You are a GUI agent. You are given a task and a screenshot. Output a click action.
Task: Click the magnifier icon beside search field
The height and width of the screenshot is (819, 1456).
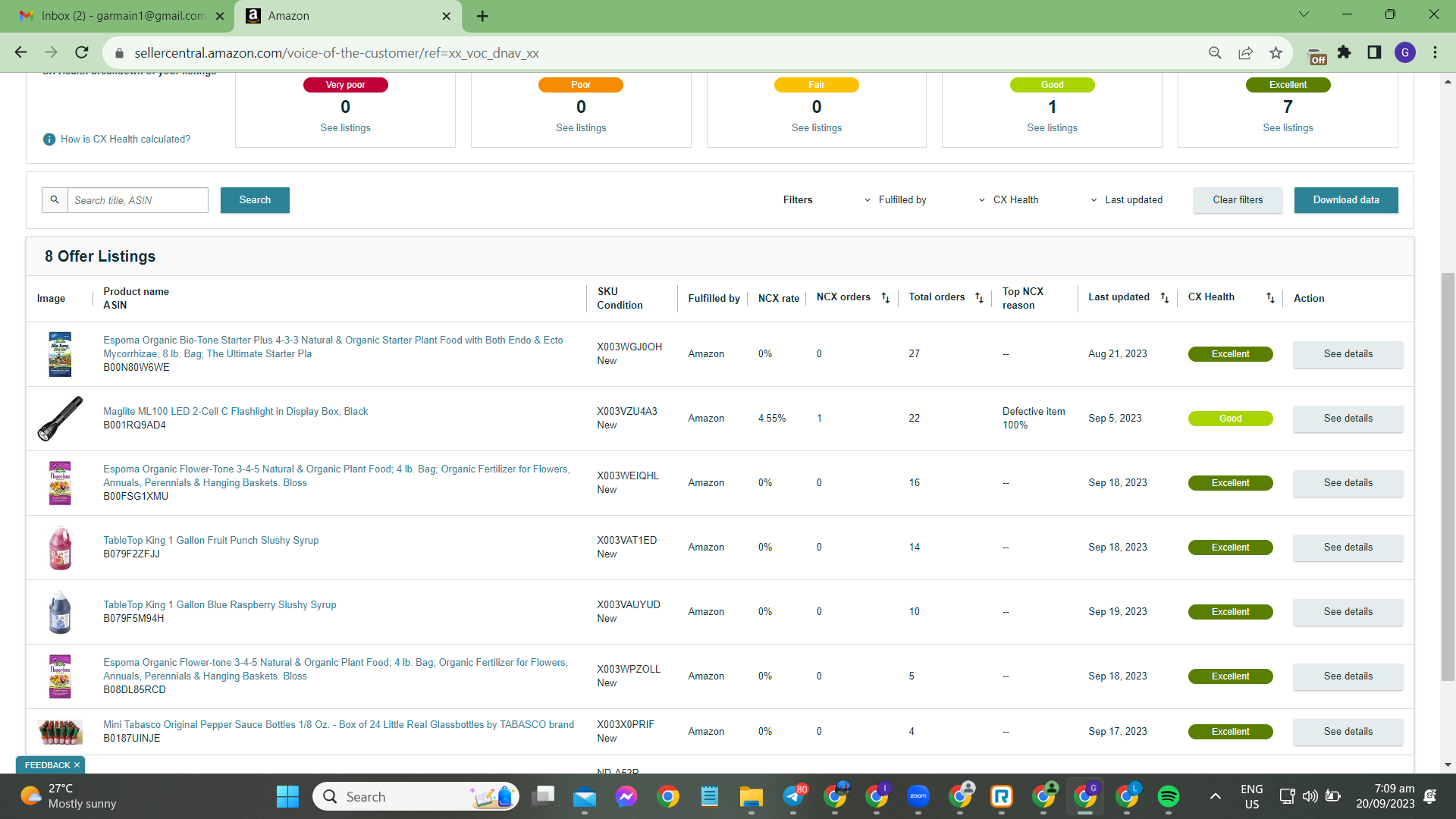pyautogui.click(x=55, y=200)
